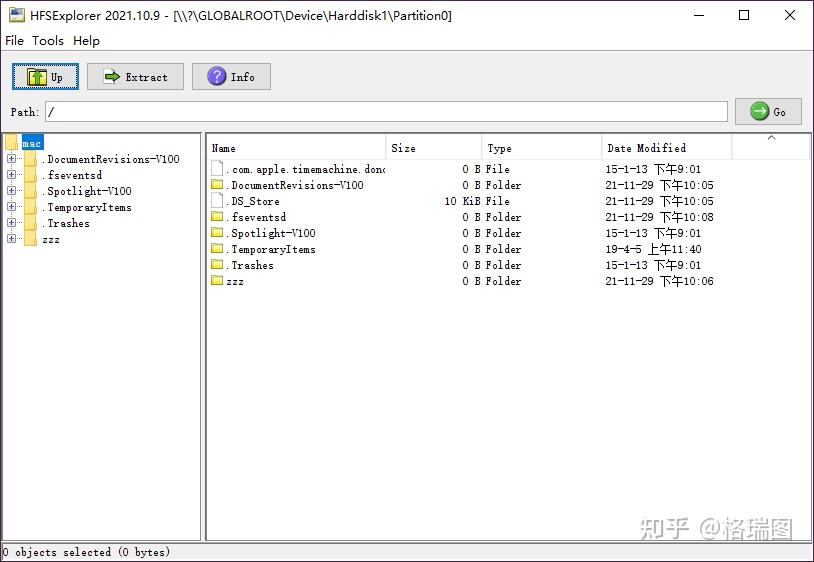Open the Info button
Screen dimensions: 814x562
[231, 77]
